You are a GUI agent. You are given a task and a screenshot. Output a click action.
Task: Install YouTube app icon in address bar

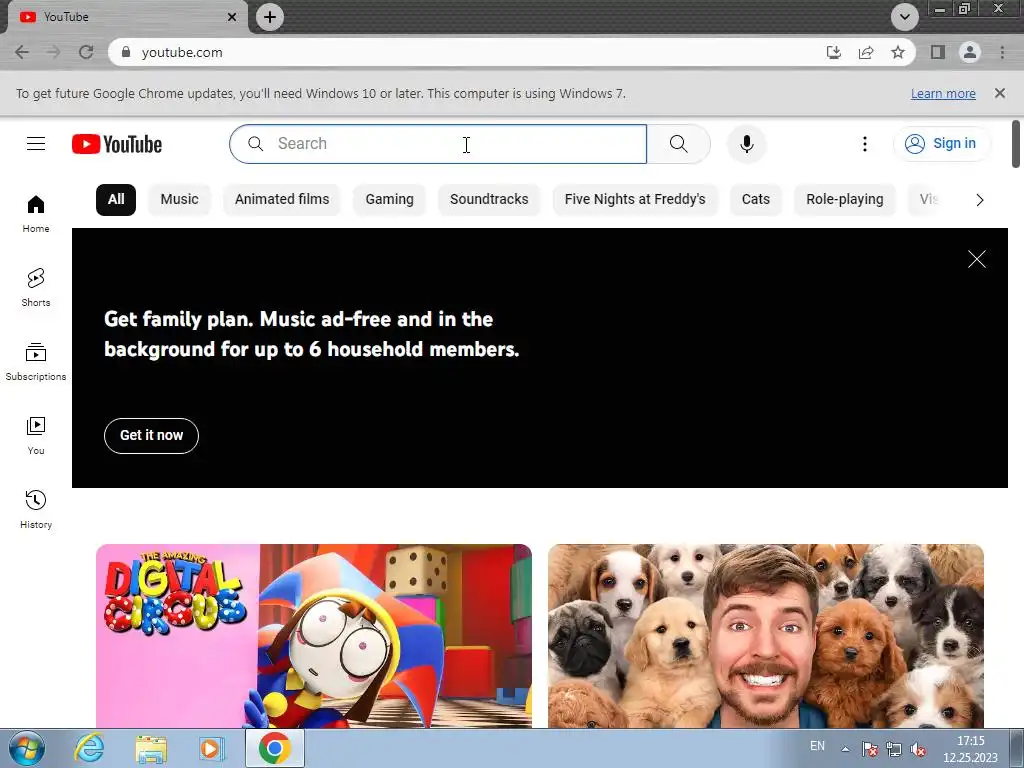click(x=834, y=52)
